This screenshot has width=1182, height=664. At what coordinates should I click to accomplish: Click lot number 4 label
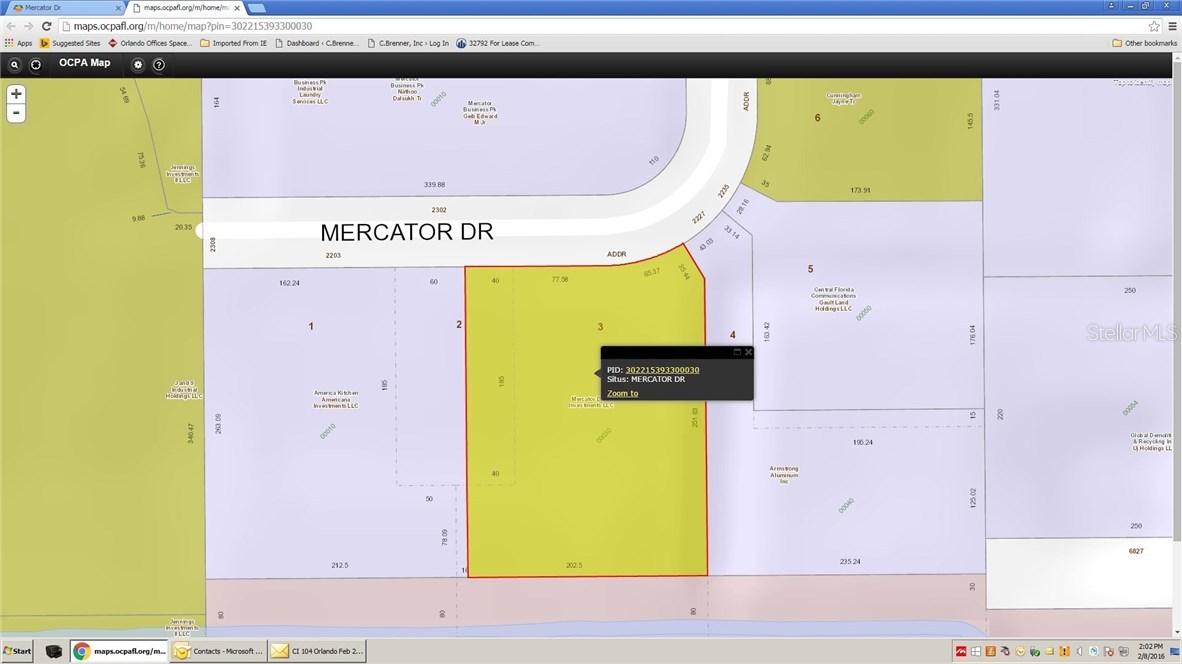click(732, 335)
